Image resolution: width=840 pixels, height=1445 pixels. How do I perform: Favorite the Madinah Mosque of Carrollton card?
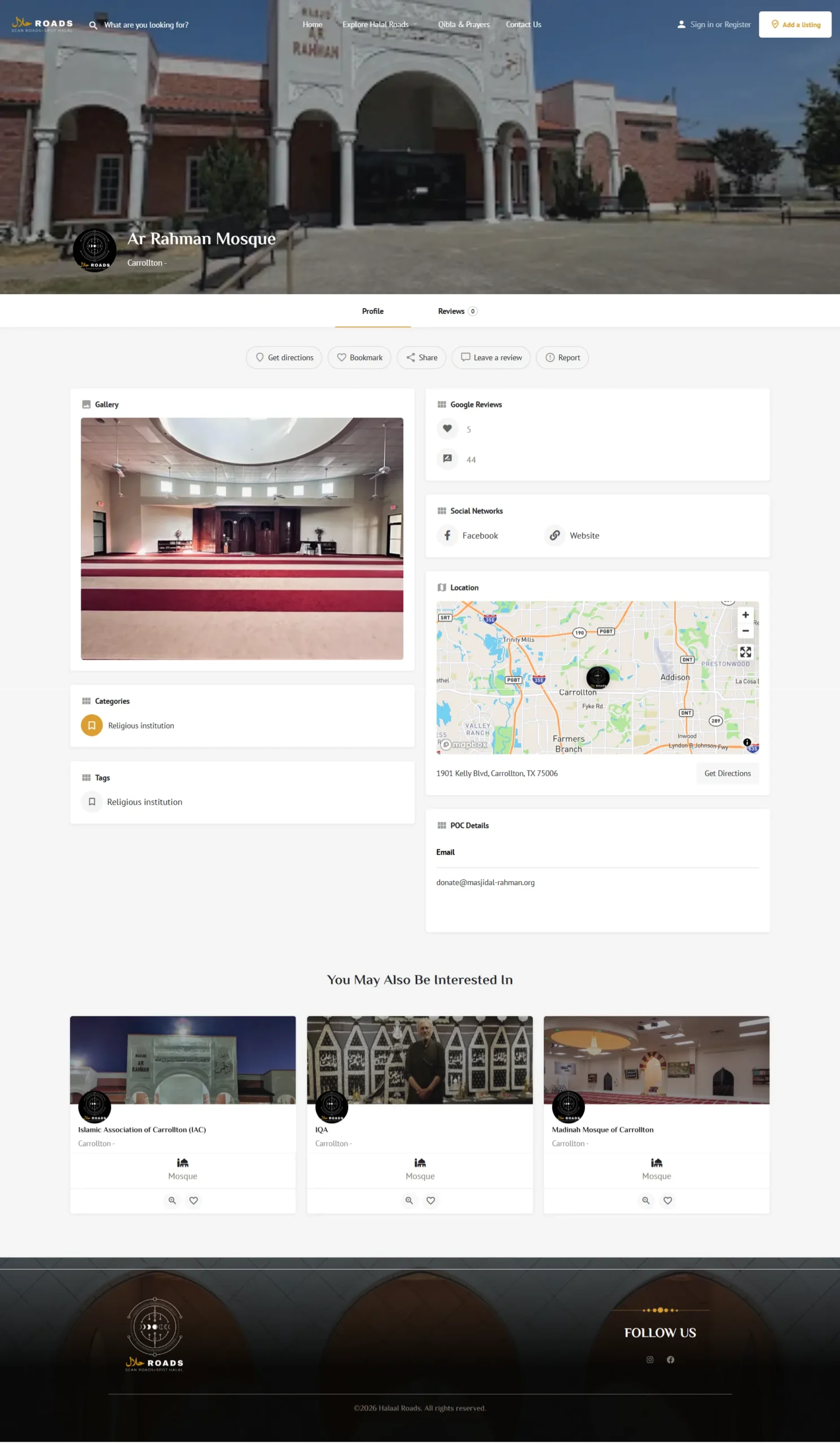pyautogui.click(x=667, y=1200)
